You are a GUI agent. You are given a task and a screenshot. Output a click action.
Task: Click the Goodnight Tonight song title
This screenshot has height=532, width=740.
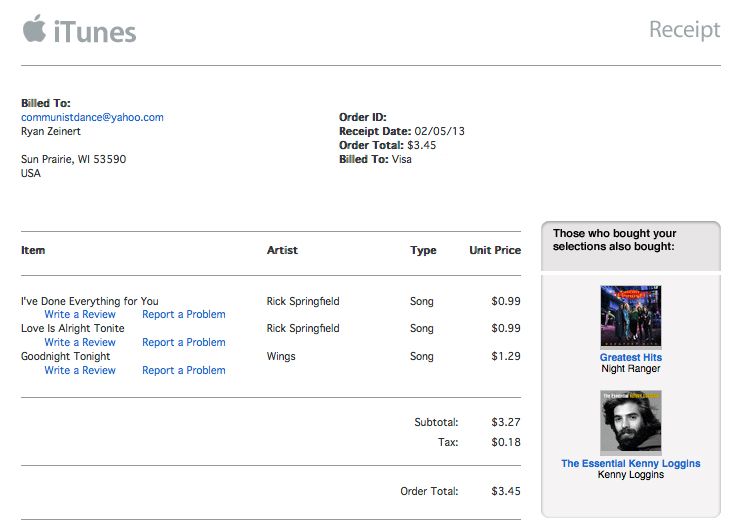(x=66, y=356)
